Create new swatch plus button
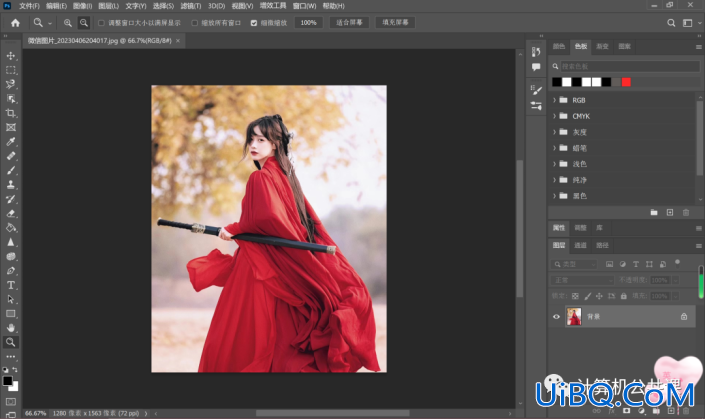This screenshot has height=419, width=705. [x=670, y=213]
